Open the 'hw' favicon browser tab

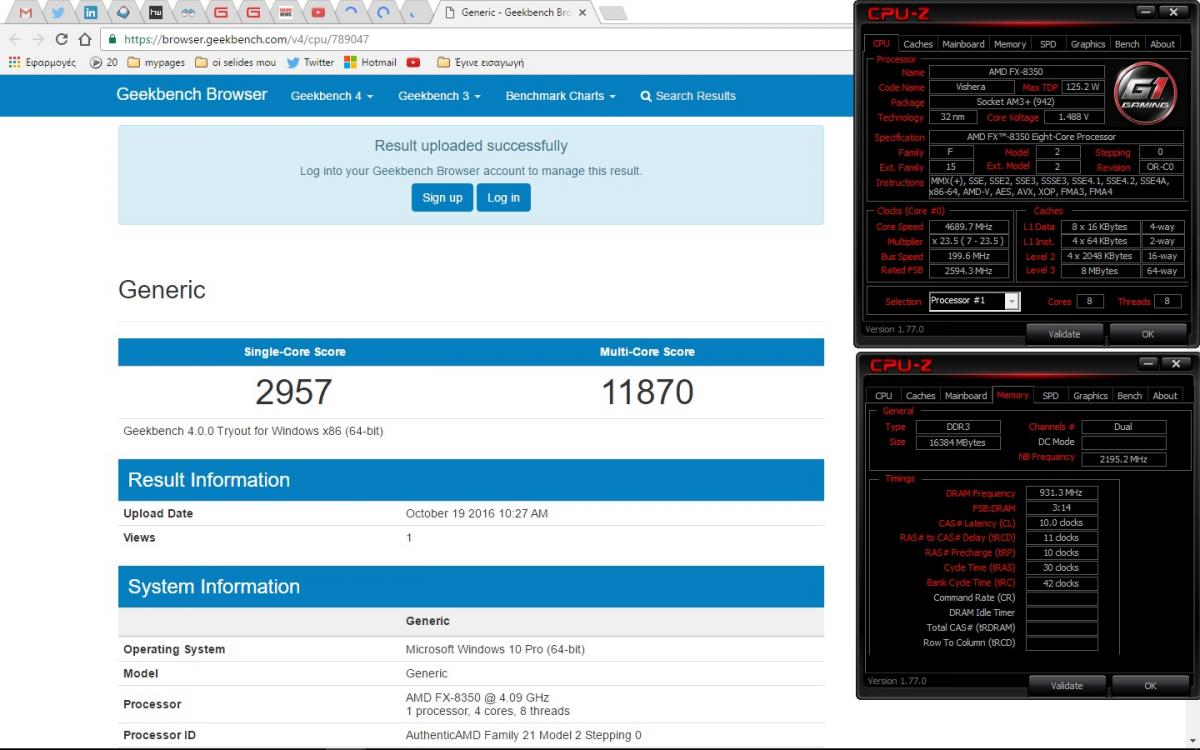(155, 13)
